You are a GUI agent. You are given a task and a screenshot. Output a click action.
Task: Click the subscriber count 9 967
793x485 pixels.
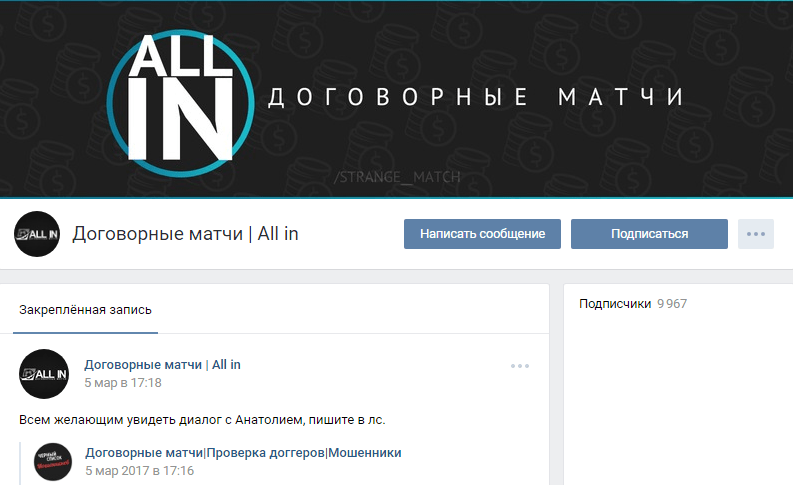click(x=672, y=304)
